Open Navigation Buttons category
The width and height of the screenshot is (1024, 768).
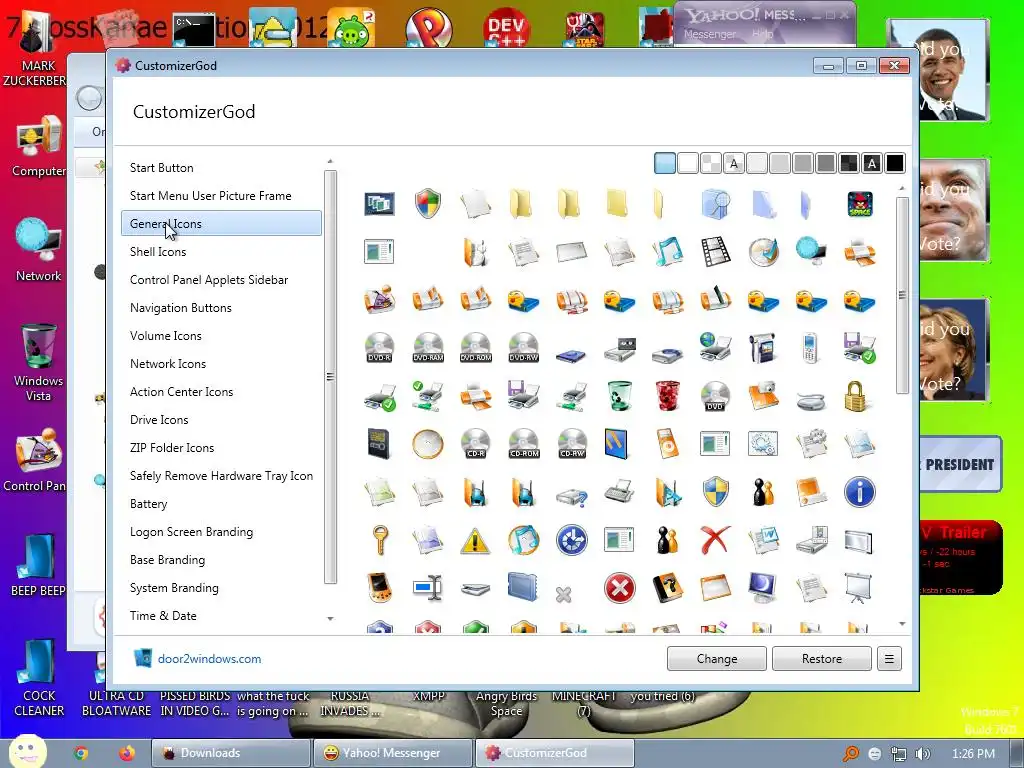coord(181,308)
